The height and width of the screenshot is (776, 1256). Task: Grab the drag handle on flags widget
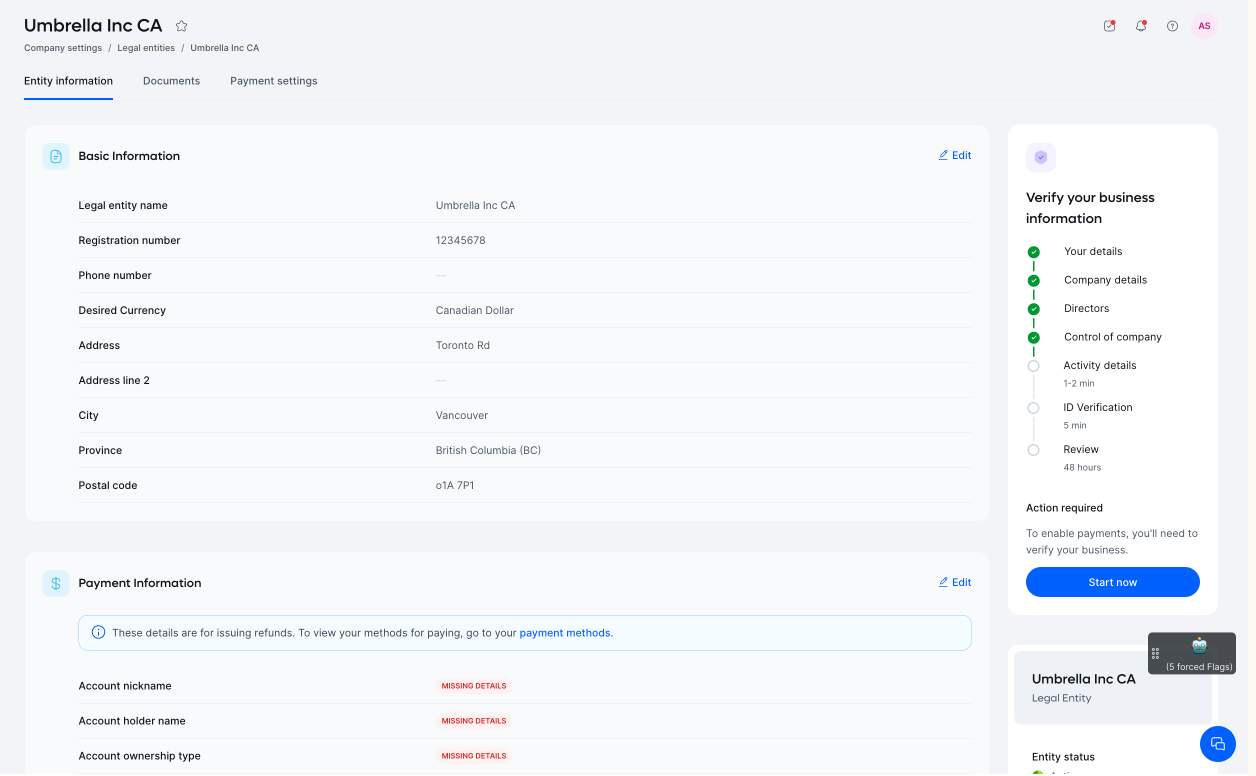(x=1155, y=653)
